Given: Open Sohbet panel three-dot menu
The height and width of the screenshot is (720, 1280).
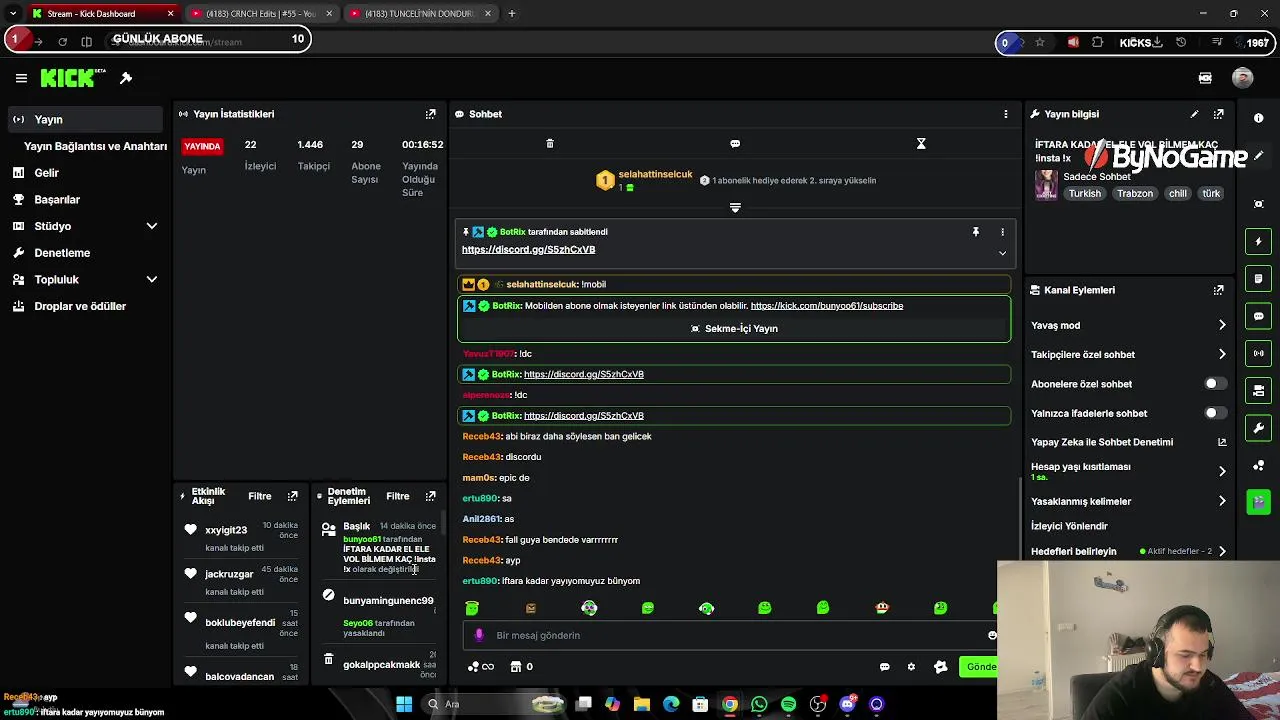Looking at the screenshot, I should [x=1005, y=114].
